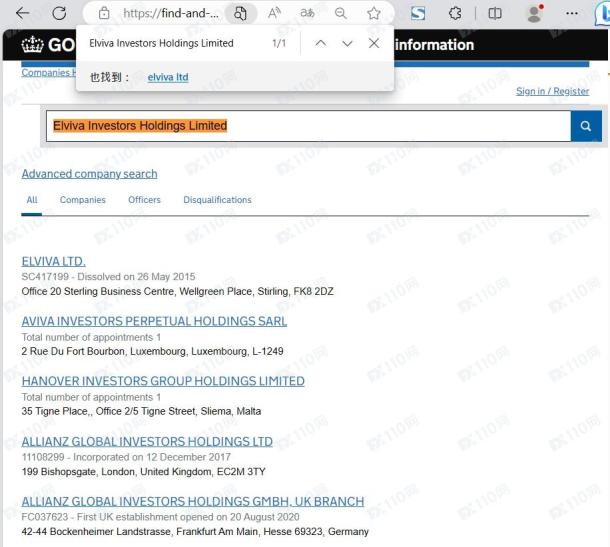
Task: Click the browser address bar URL
Action: [x=170, y=14]
